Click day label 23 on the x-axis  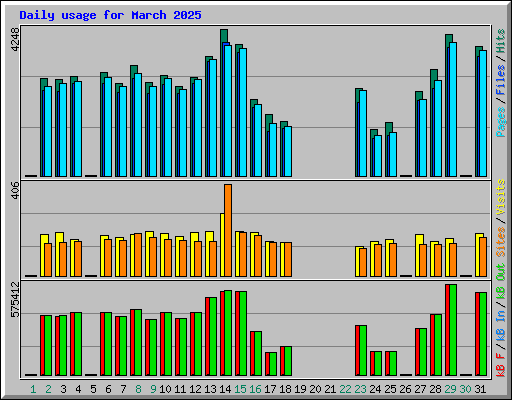360,389
